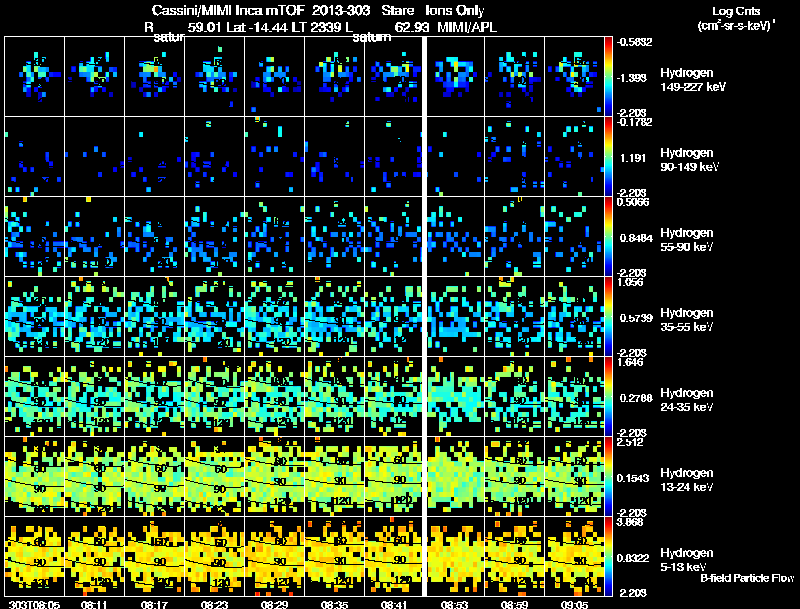Click the white vertical divider before 08:53
This screenshot has height=609, width=800.
(x=424, y=316)
